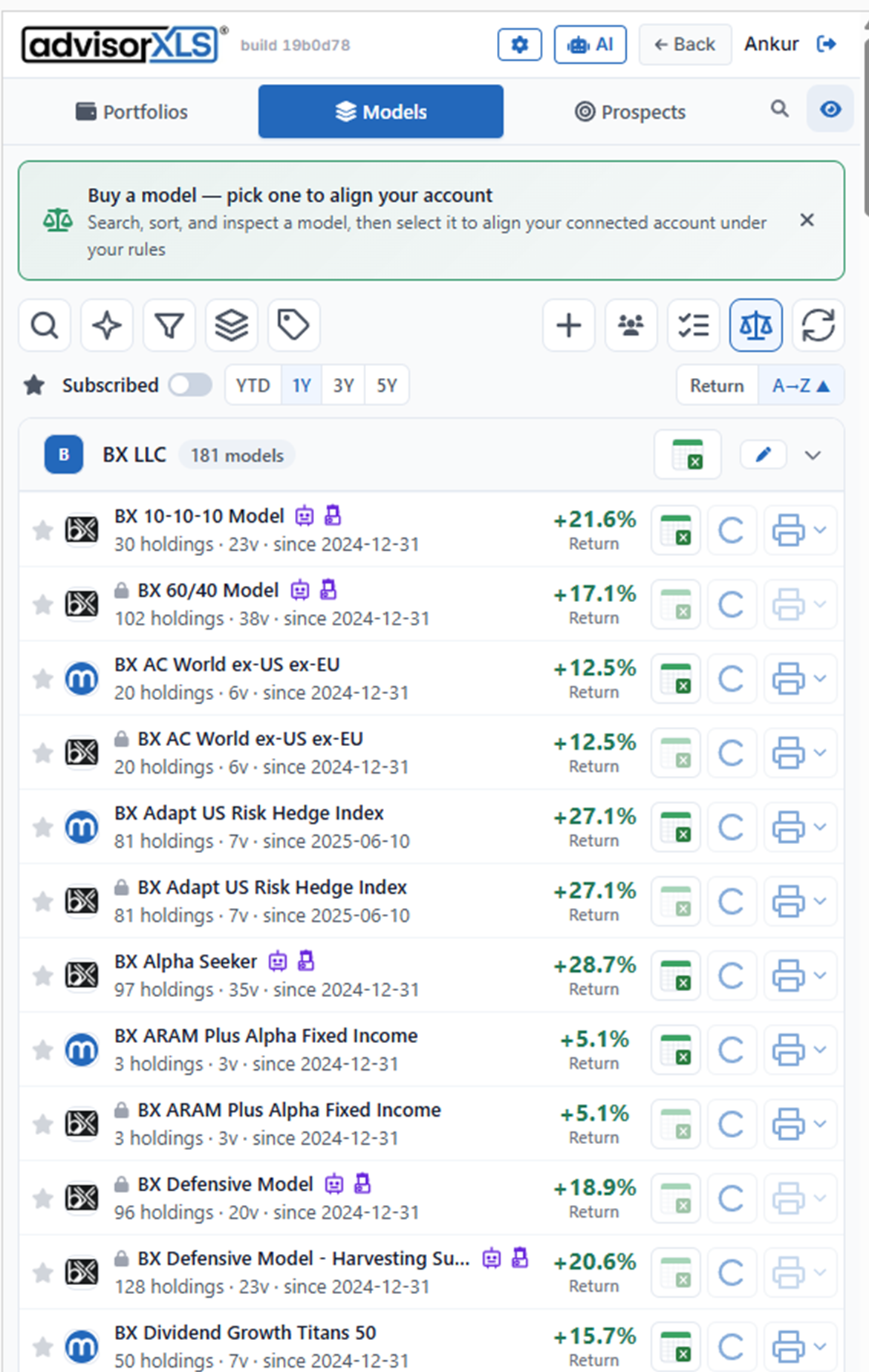Open print dropdown for locked BX AC World ex-US ex-EU
869x1372 pixels.
click(x=820, y=753)
